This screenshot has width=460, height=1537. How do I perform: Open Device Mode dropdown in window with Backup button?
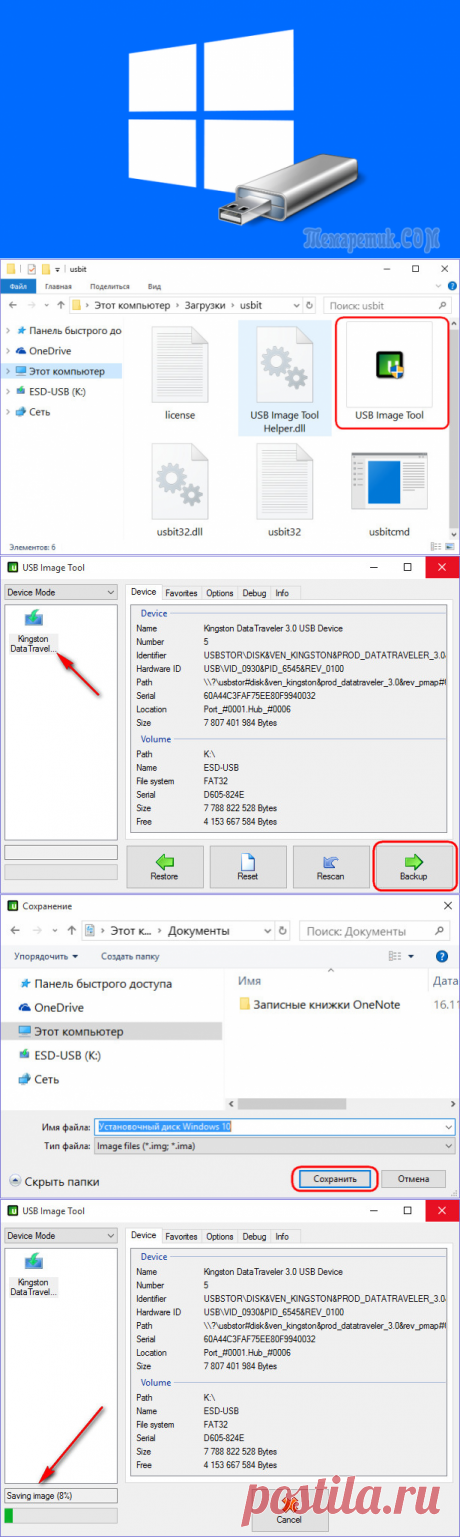[x=60, y=592]
